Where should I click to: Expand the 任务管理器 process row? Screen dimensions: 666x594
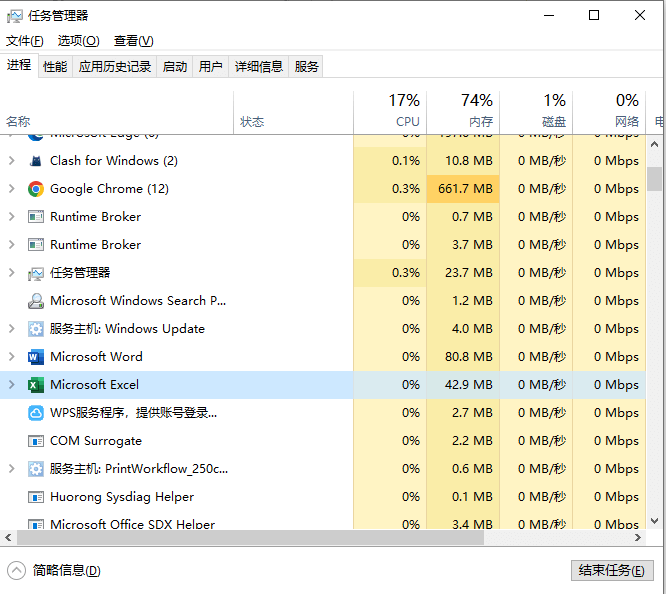click(11, 273)
